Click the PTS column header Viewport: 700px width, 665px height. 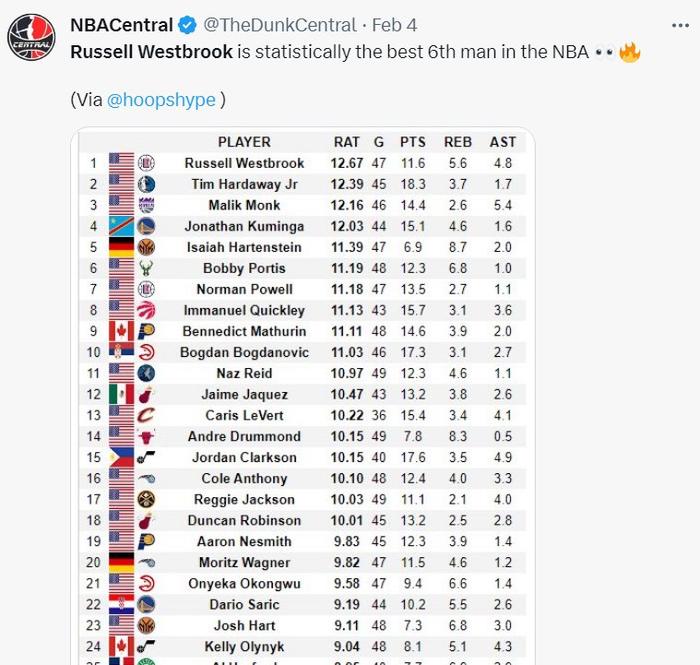(x=412, y=142)
